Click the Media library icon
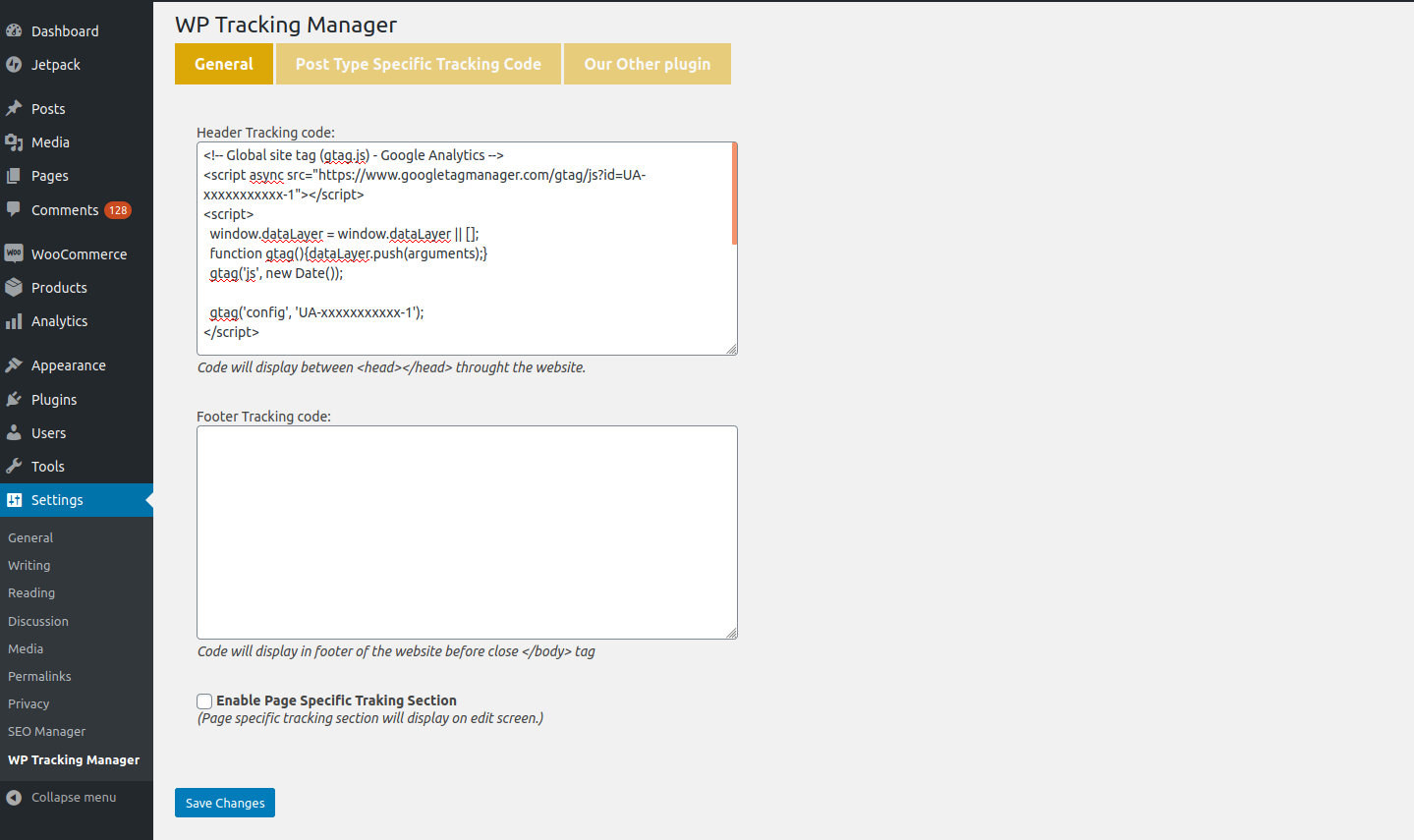This screenshot has width=1414, height=840. pos(14,142)
